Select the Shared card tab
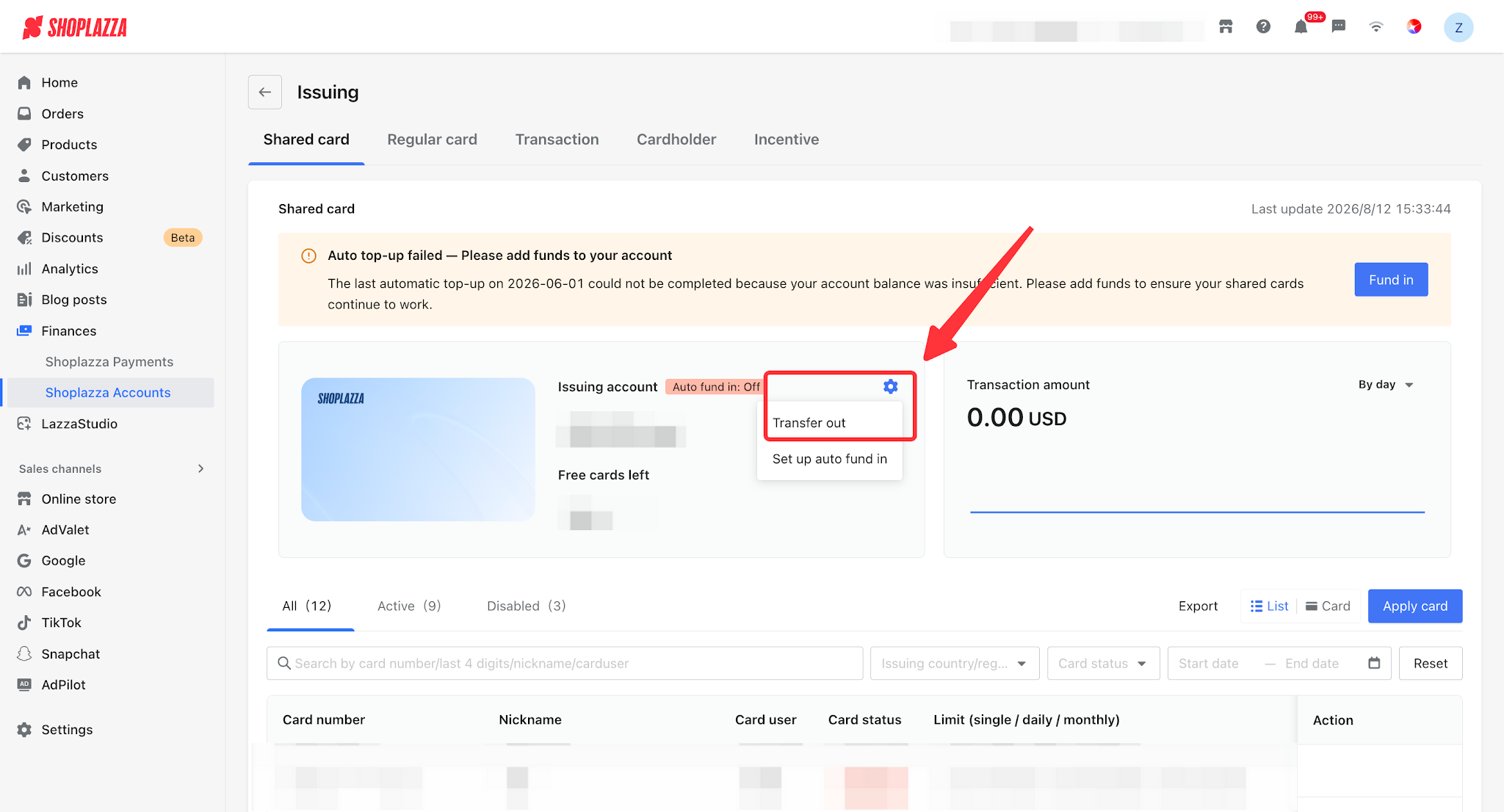The height and width of the screenshot is (812, 1504). click(306, 139)
